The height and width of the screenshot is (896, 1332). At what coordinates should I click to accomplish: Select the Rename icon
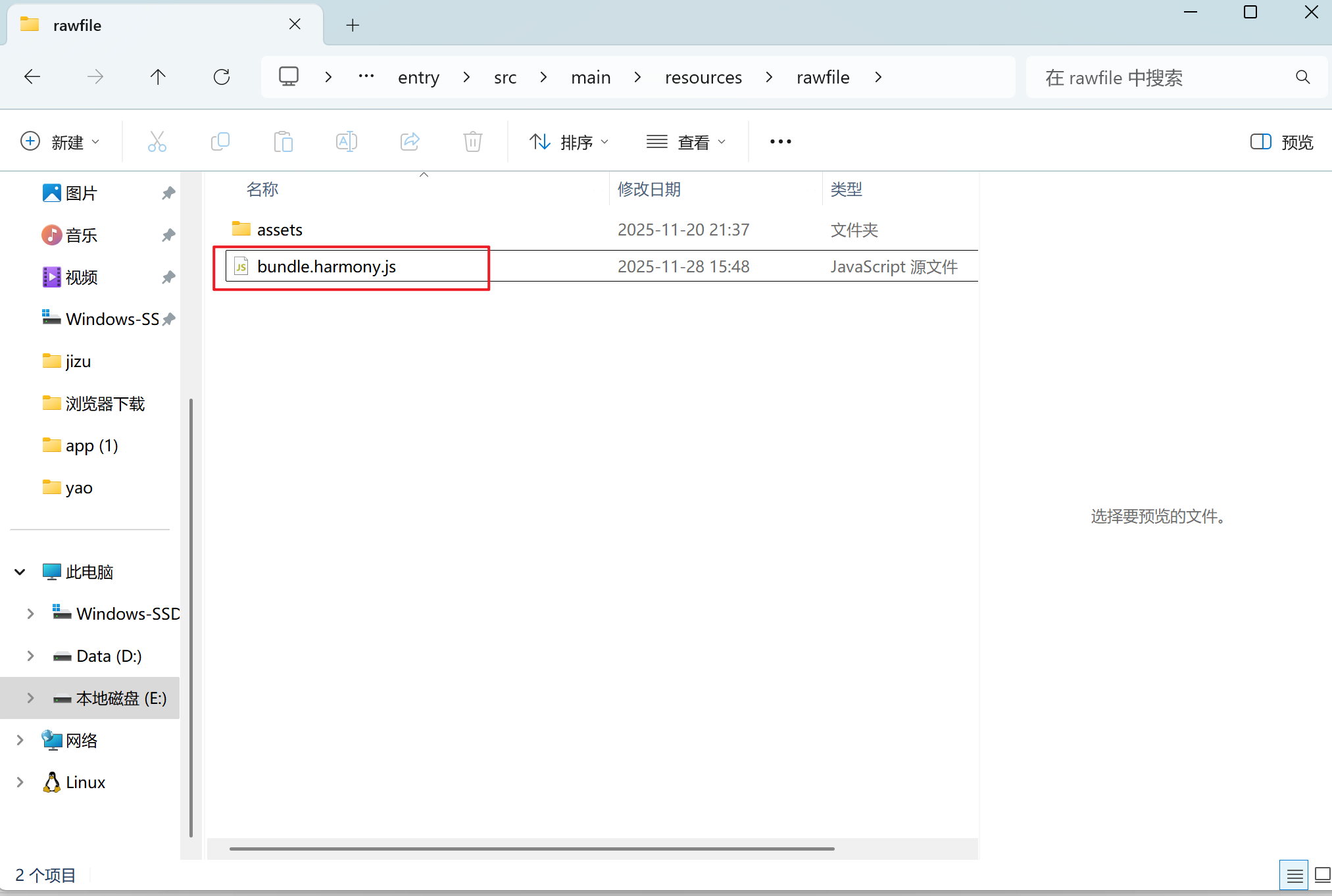pyautogui.click(x=347, y=141)
